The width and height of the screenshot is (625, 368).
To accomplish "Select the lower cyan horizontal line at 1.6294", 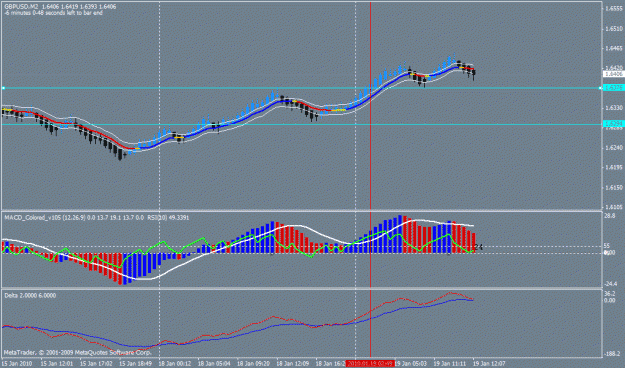I will (x=301, y=124).
